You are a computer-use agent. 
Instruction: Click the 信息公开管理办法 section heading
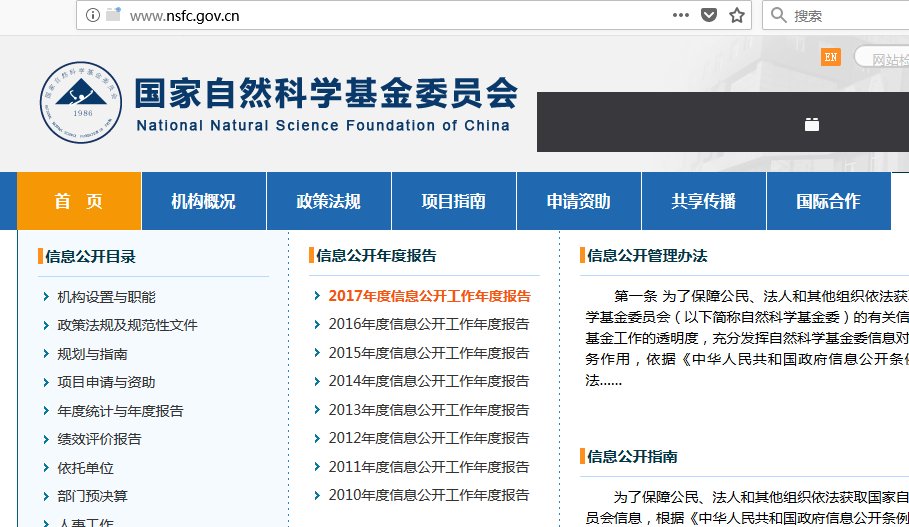(x=647, y=256)
